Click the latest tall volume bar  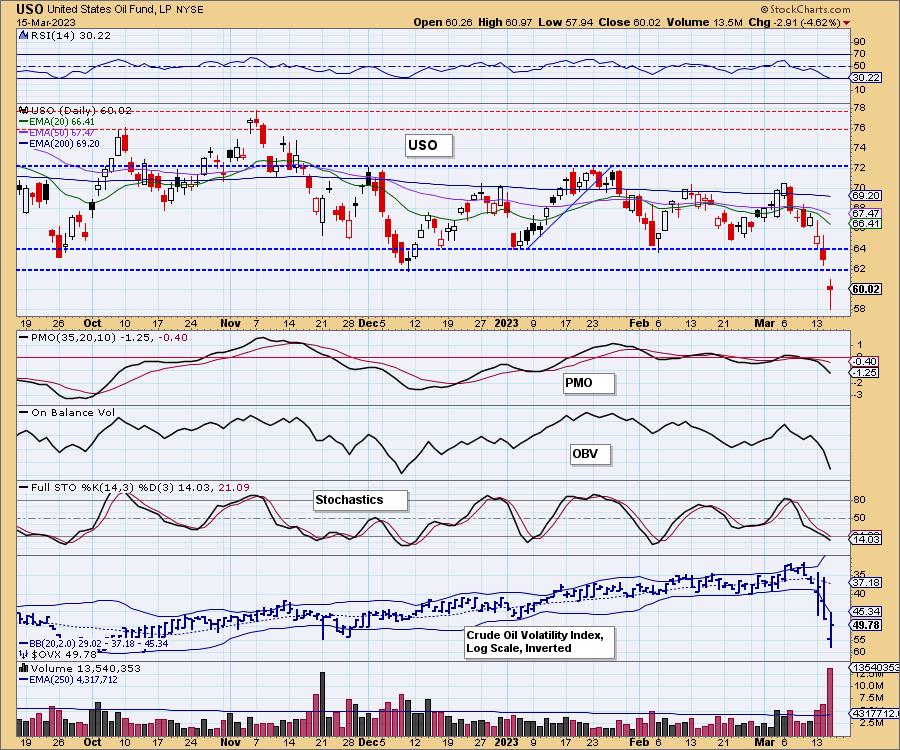pyautogui.click(x=829, y=702)
